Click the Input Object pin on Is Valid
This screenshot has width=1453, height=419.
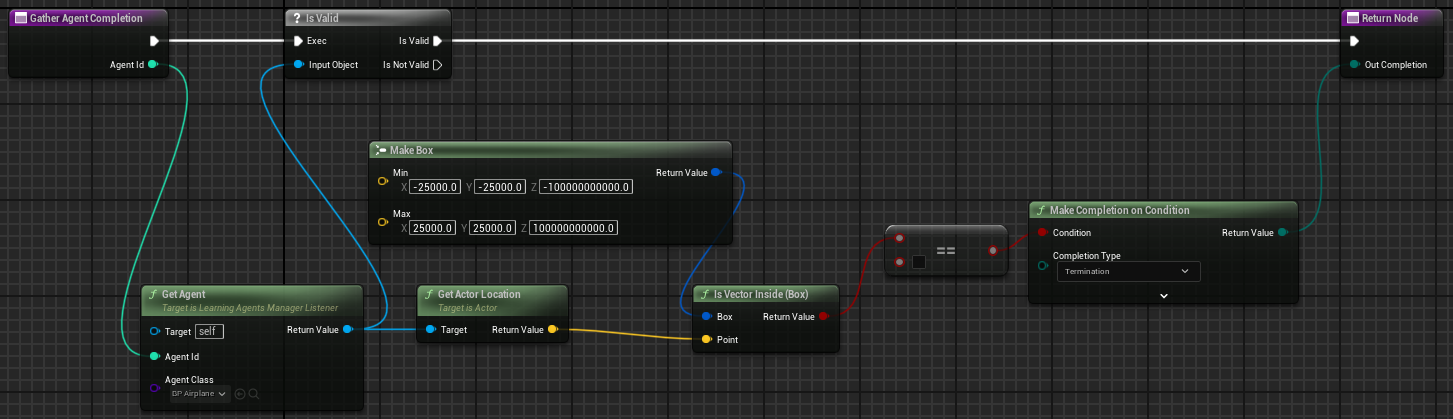click(299, 65)
